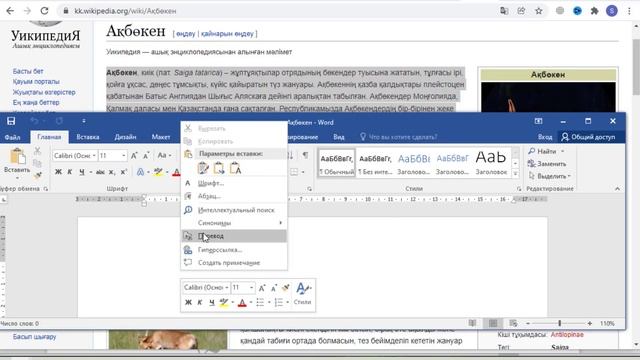Screen dimensions: 640x360
Task: Select Шрифт... in context menu
Action: coord(234,183)
